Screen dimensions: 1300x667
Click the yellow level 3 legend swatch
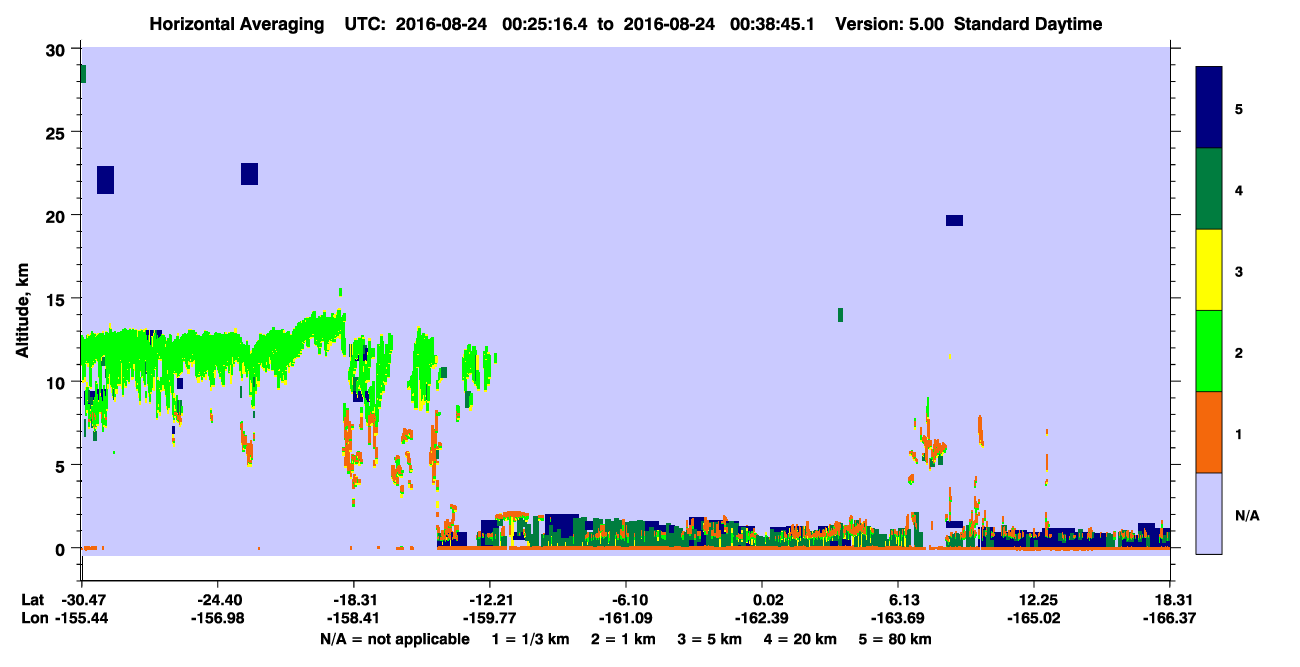pyautogui.click(x=1209, y=270)
